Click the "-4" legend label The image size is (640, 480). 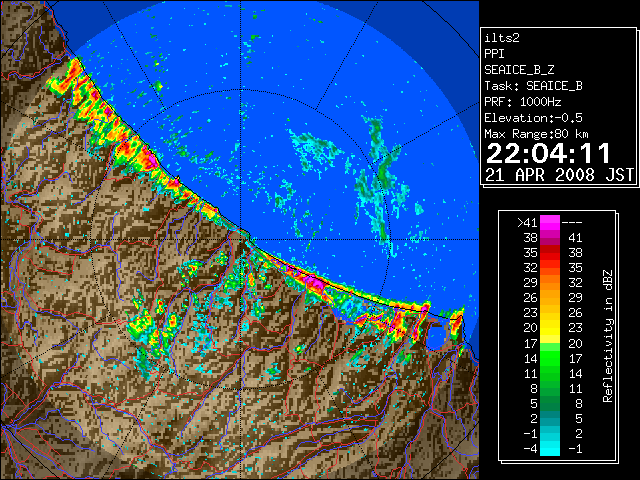point(530,448)
